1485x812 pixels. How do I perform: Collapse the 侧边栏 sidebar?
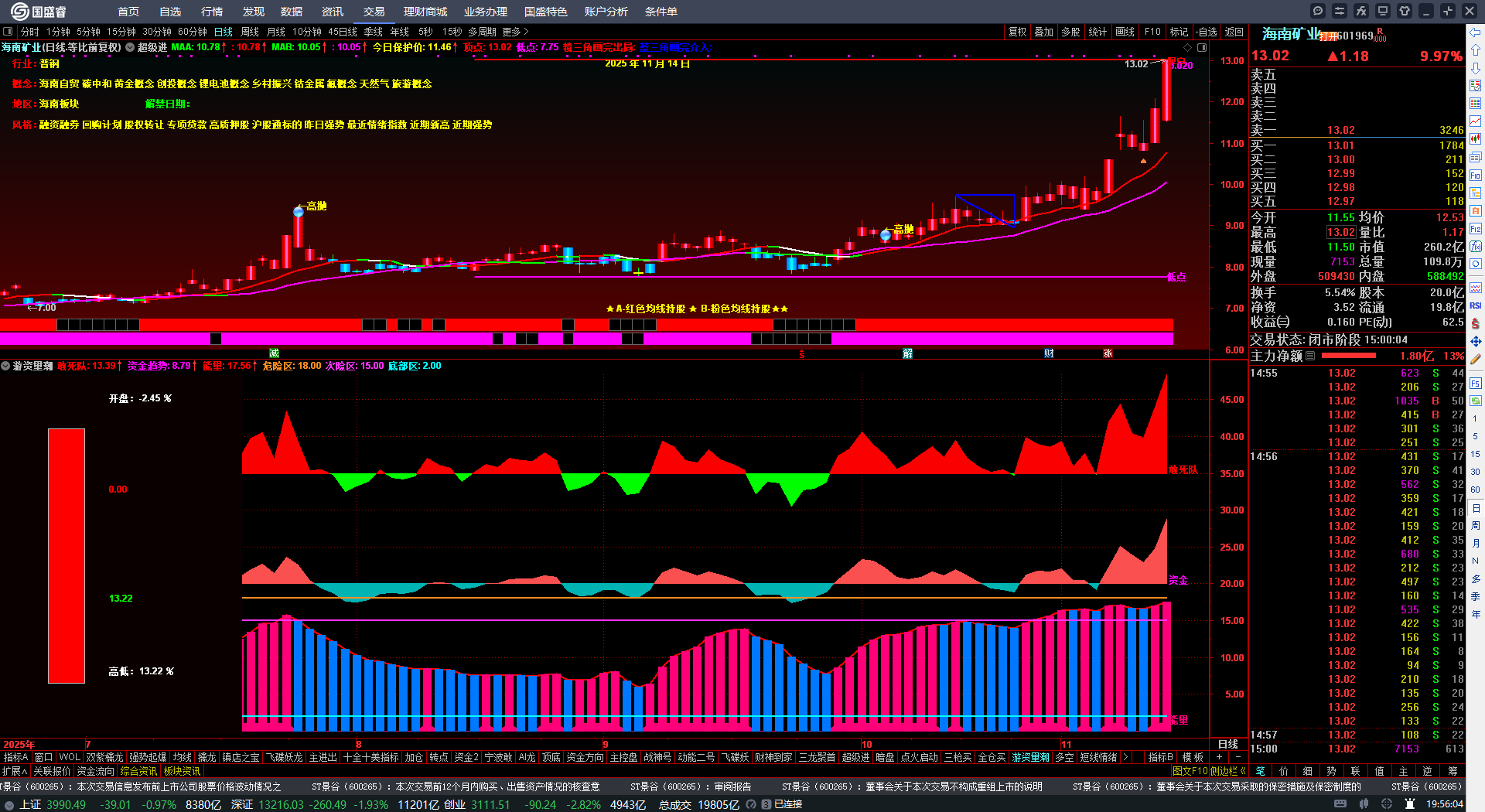tap(1228, 771)
